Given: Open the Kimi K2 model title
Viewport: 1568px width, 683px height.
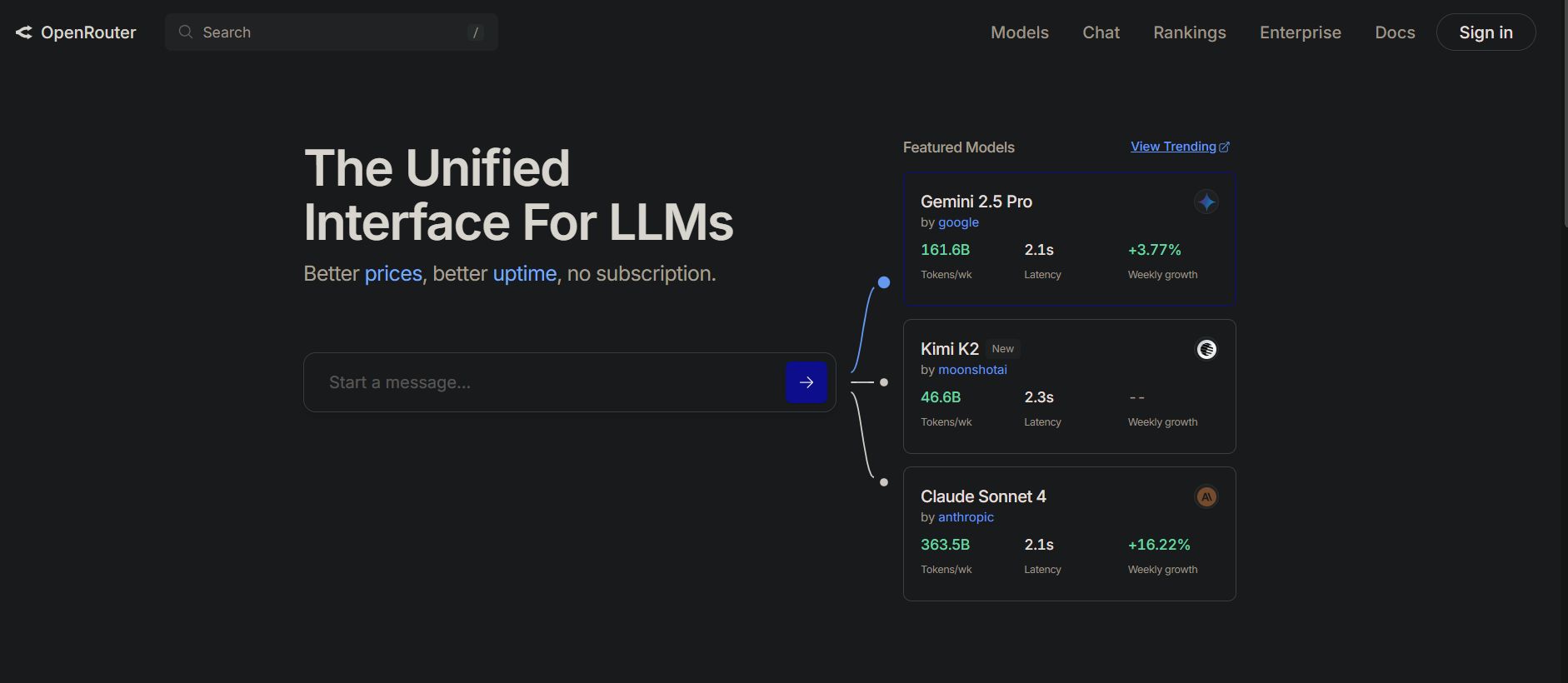Looking at the screenshot, I should click(x=950, y=349).
